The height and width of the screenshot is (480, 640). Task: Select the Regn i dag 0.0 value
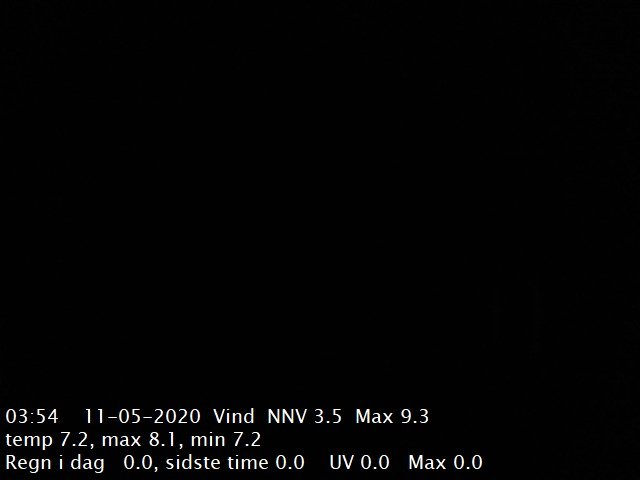pos(137,463)
